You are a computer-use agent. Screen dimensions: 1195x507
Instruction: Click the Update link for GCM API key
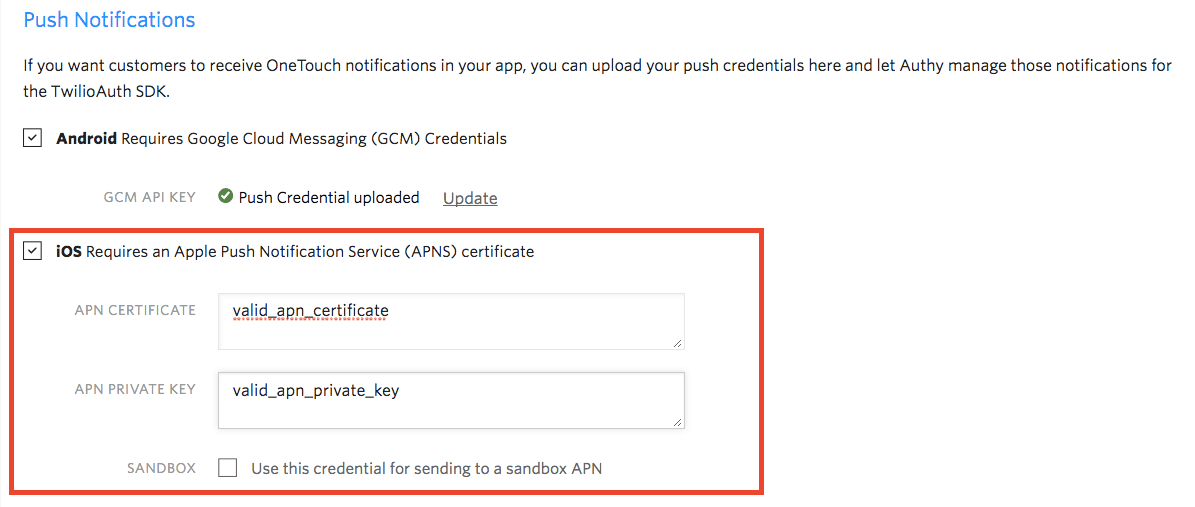470,198
